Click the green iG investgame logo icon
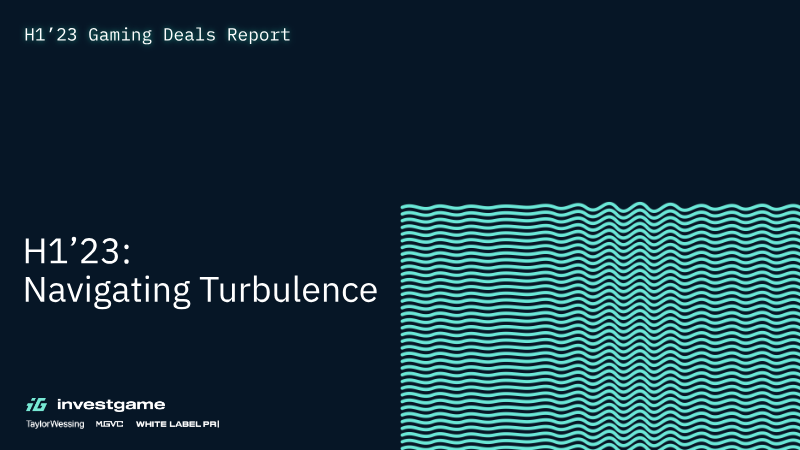800x450 pixels. click(36, 405)
